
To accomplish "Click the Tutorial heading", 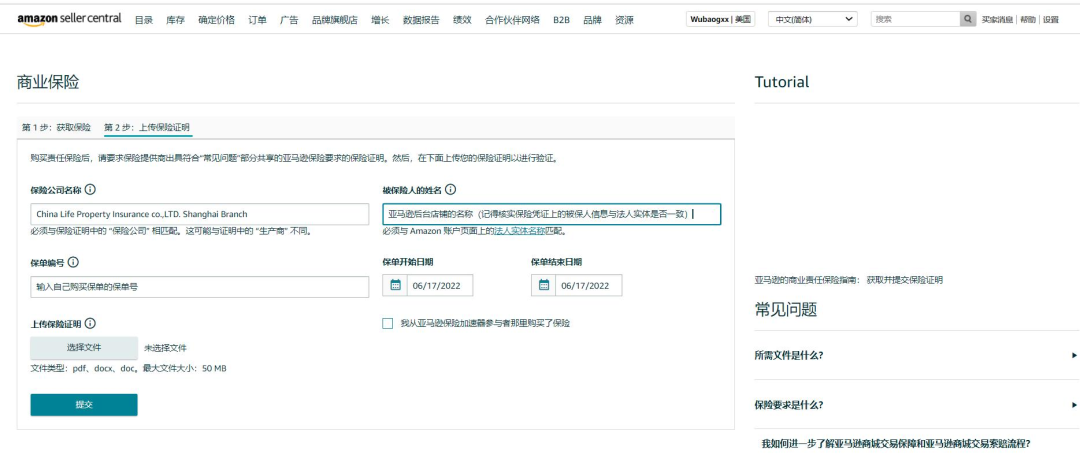I will [x=782, y=82].
